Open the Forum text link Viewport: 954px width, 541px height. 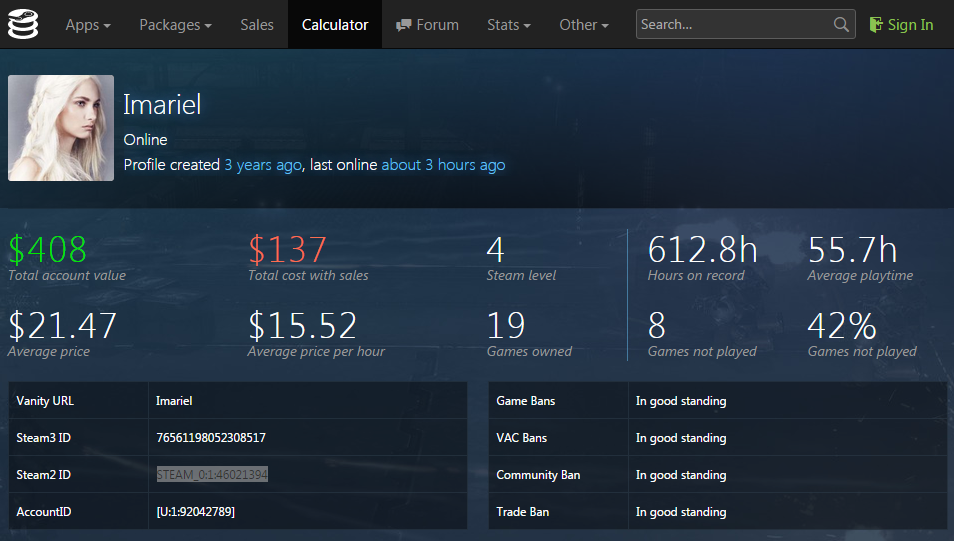437,24
